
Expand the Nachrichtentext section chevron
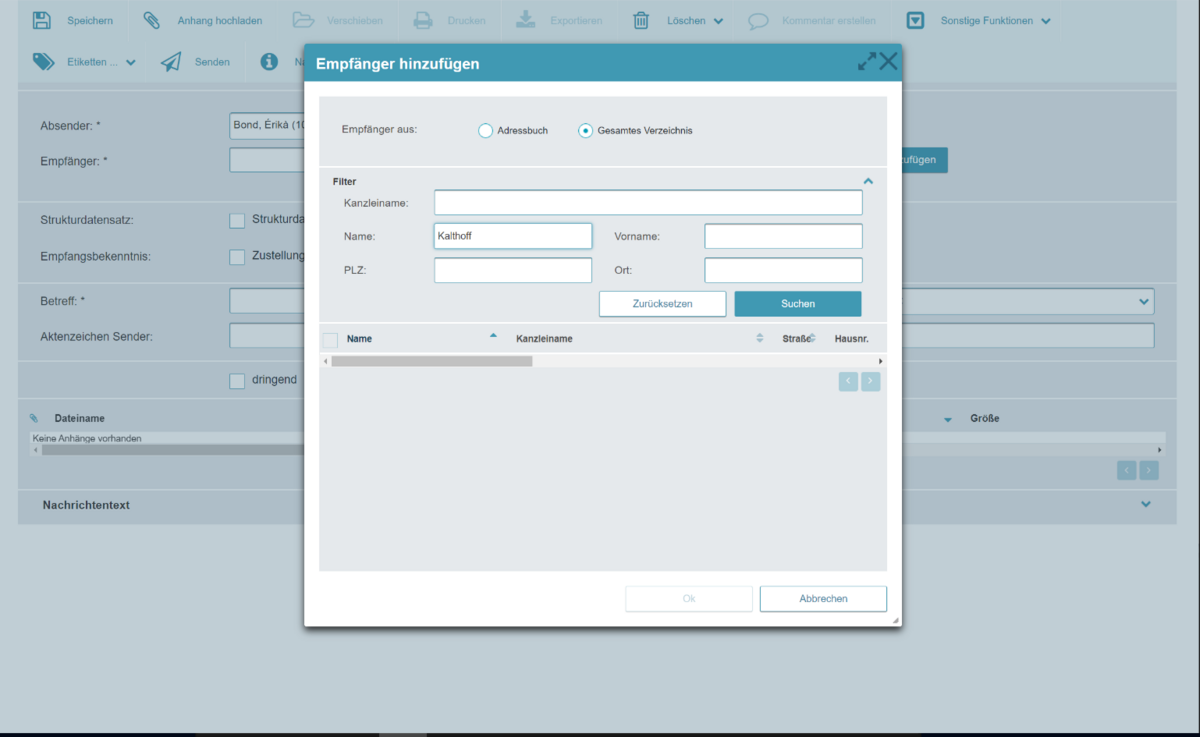pyautogui.click(x=1146, y=505)
